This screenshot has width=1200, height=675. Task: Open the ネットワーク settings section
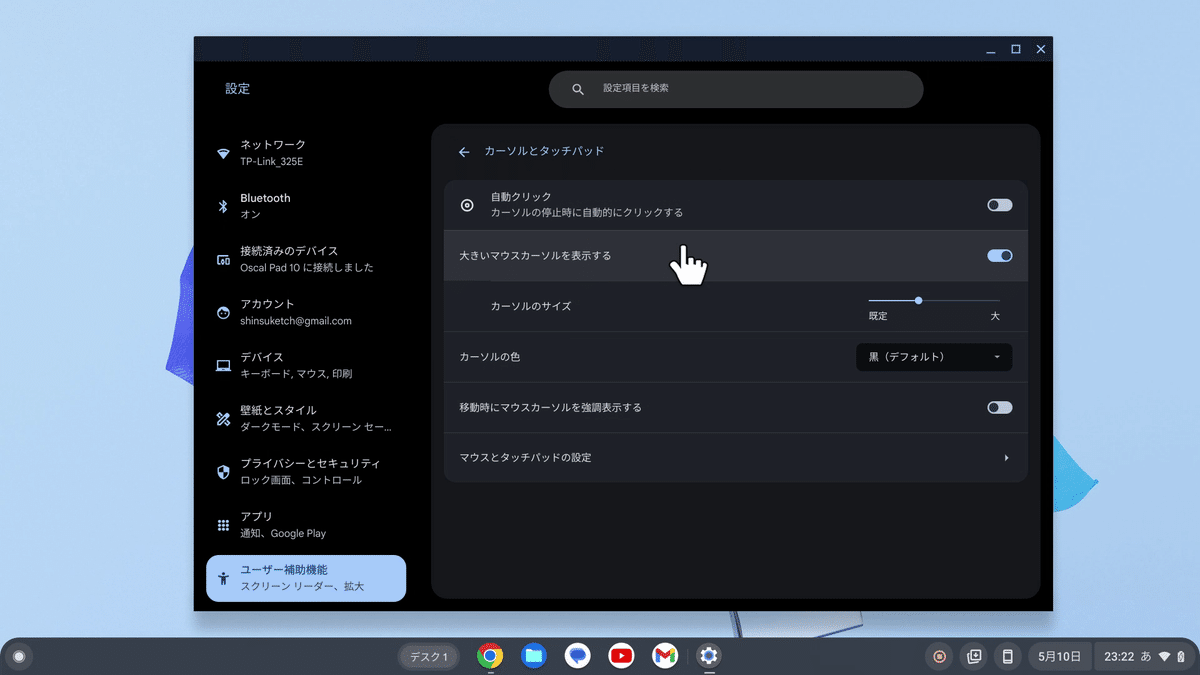coord(306,153)
